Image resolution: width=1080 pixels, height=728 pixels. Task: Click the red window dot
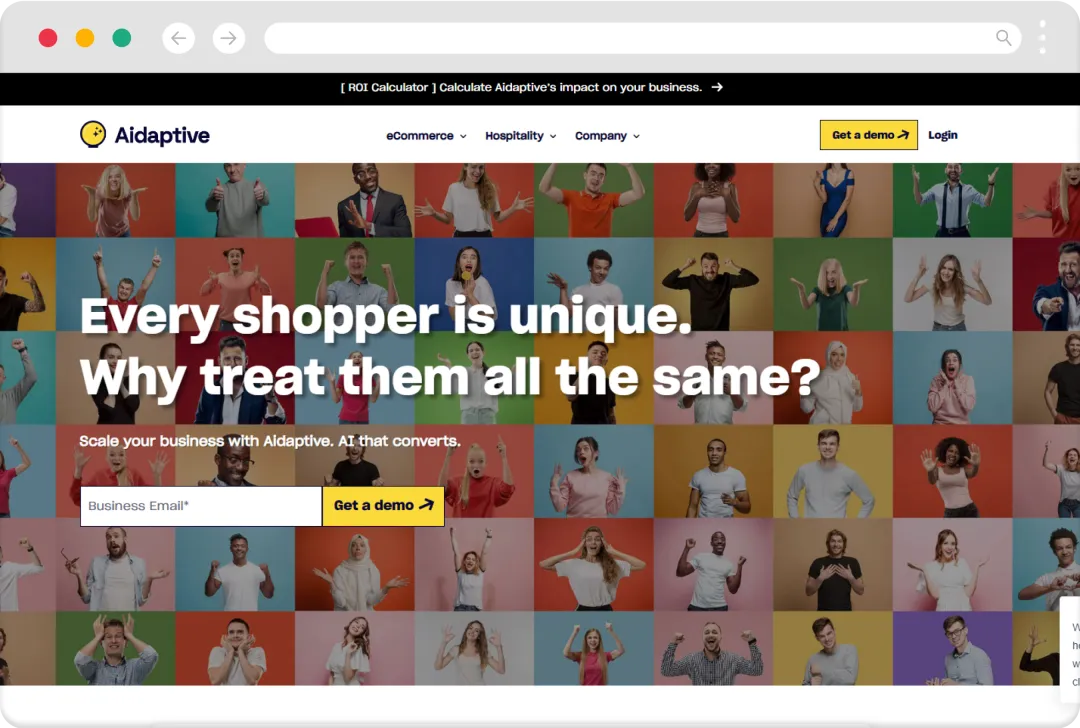pos(48,38)
